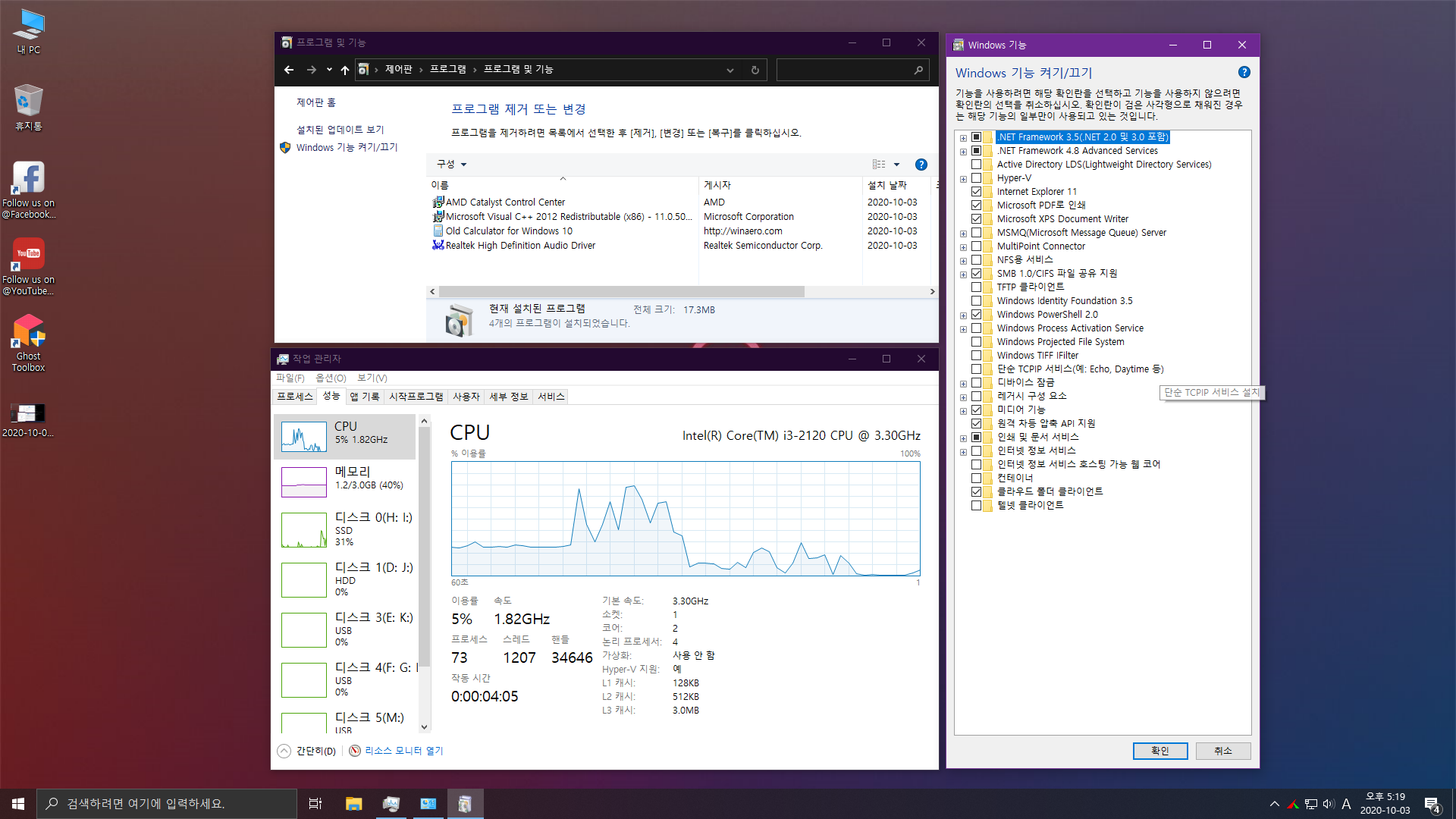
Task: Expand the .NET Framework 3.5 tree node
Action: click(x=963, y=138)
